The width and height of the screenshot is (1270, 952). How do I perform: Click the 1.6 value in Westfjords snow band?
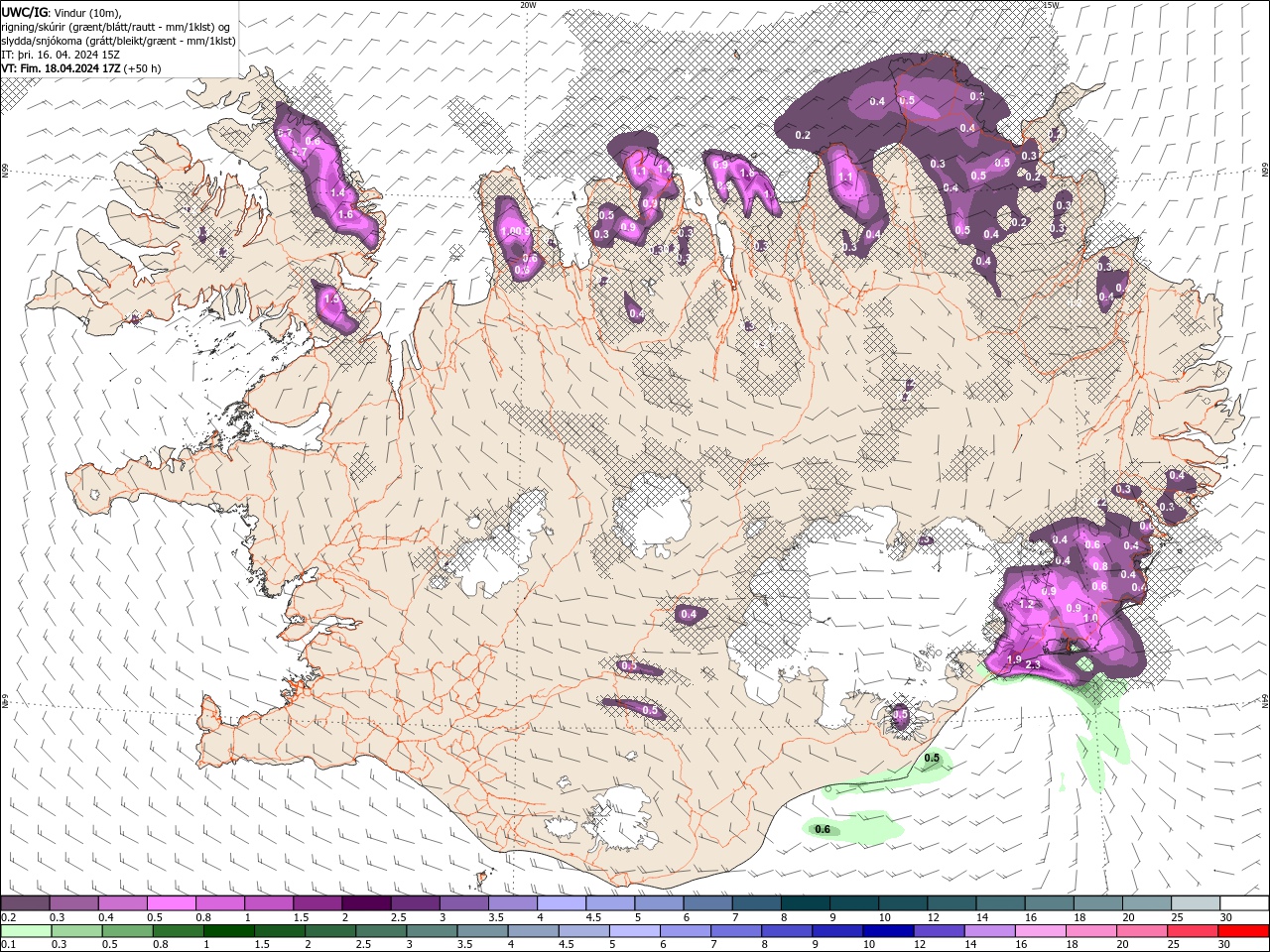345,214
